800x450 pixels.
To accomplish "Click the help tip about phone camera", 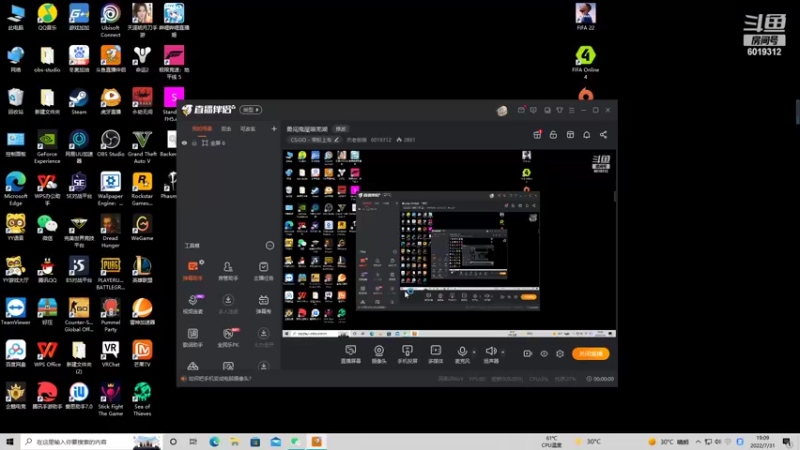I will (220, 379).
